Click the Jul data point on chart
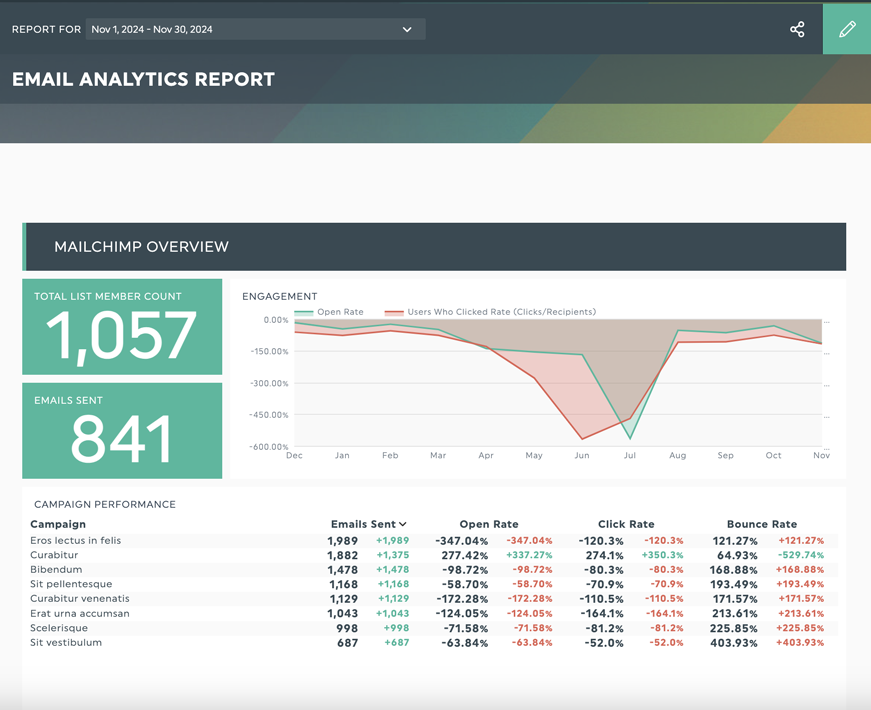The height and width of the screenshot is (710, 871). pos(630,438)
